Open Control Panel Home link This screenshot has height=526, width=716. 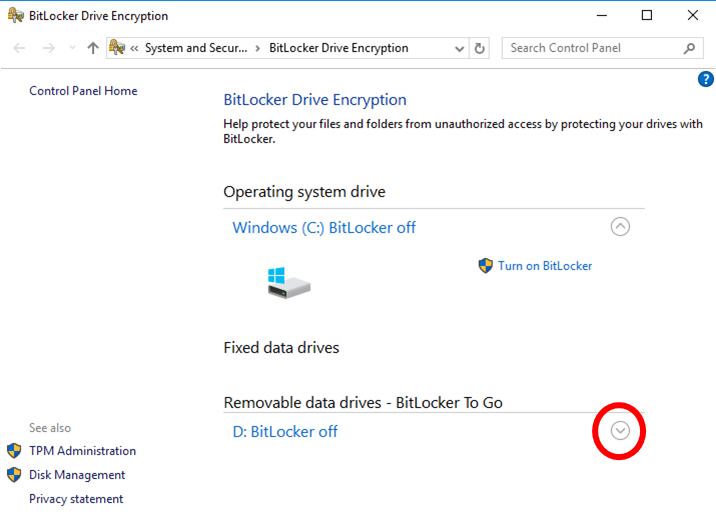[83, 91]
